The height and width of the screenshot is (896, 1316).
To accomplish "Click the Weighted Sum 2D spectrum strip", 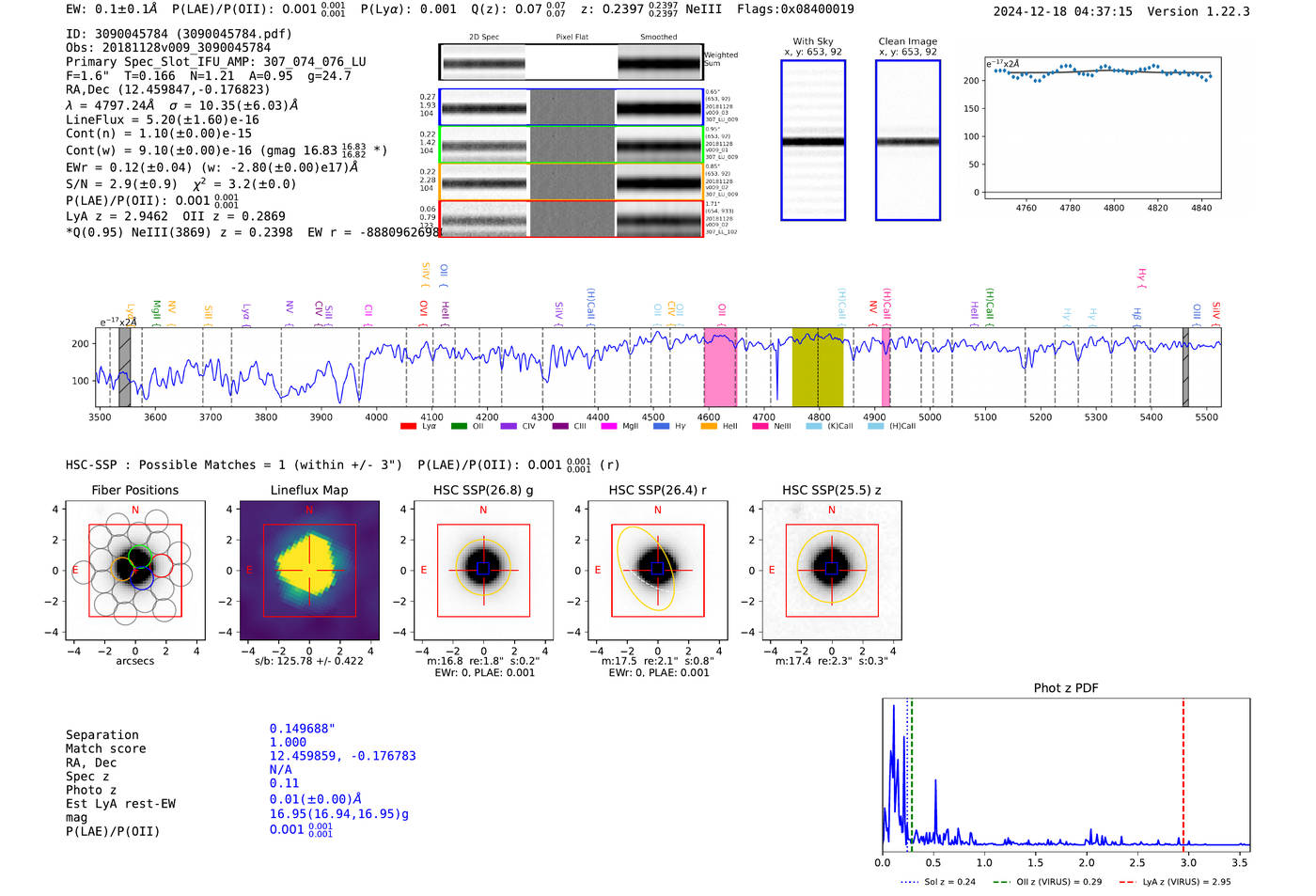I will 571,63.
